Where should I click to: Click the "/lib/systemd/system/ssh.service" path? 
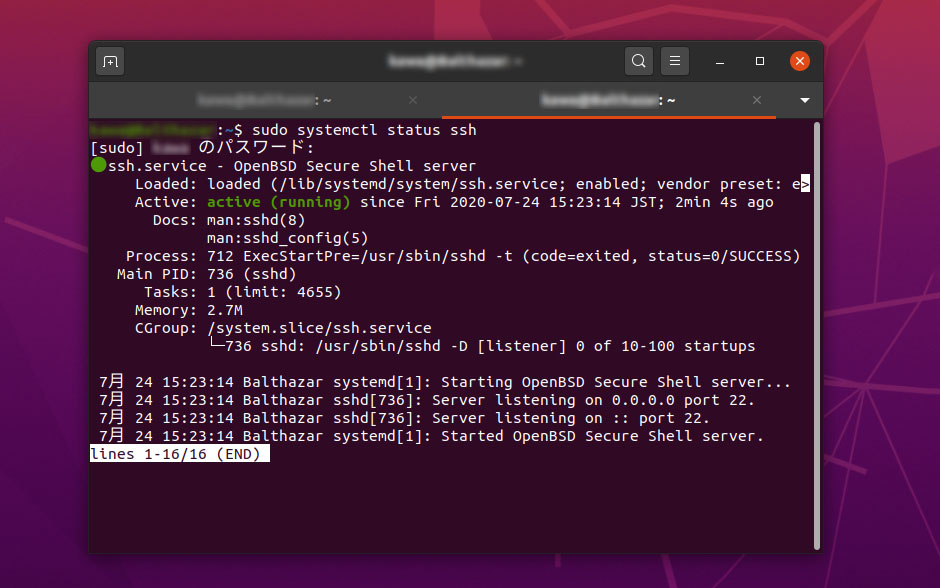pyautogui.click(x=418, y=184)
